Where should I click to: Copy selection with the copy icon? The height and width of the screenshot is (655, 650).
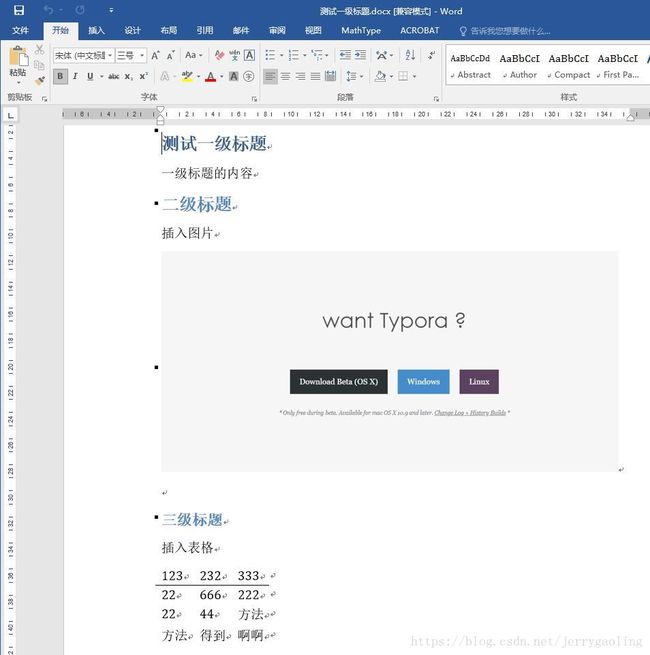[x=39, y=65]
